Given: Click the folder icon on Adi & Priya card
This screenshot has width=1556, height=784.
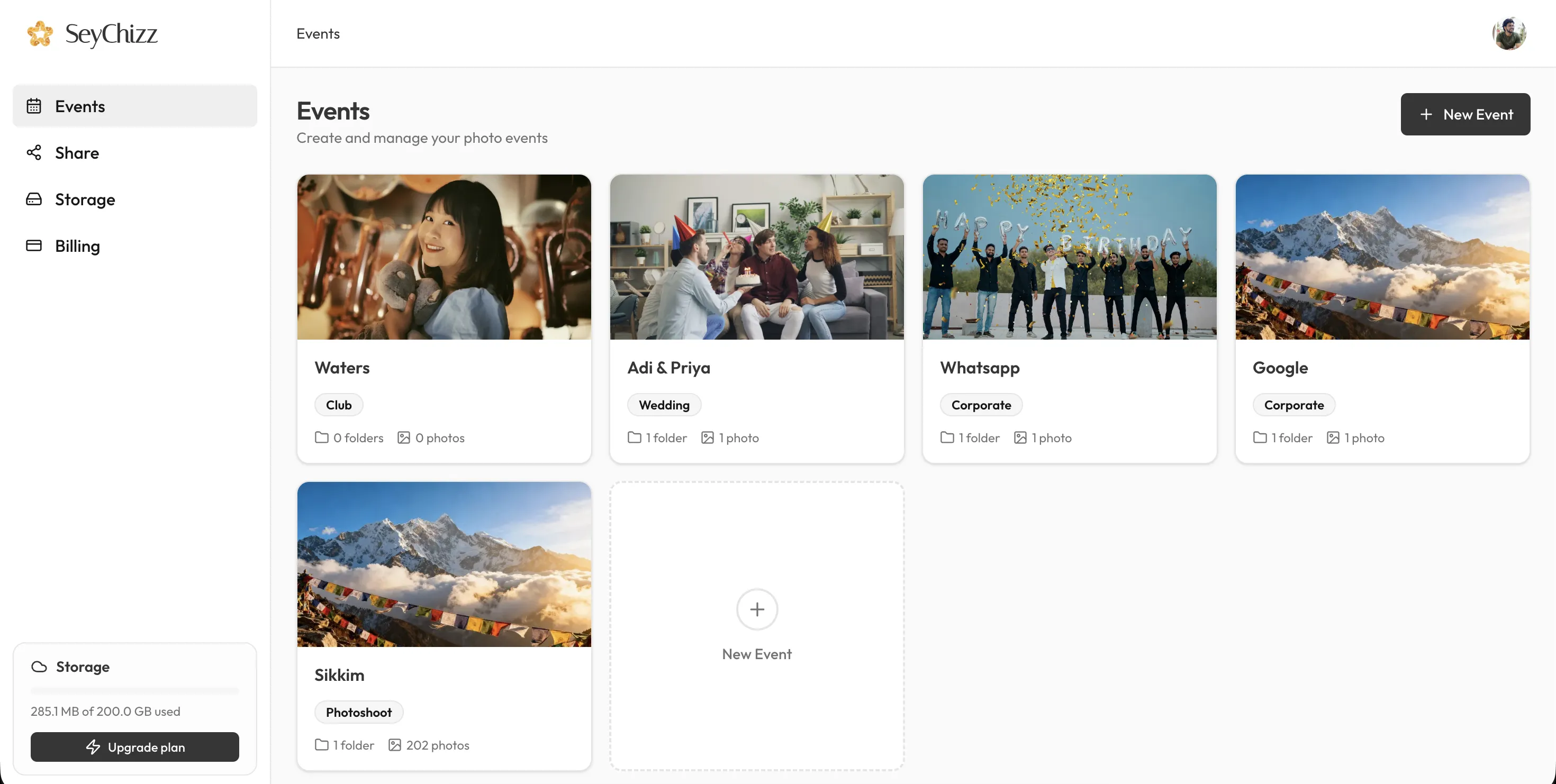Looking at the screenshot, I should 634,437.
